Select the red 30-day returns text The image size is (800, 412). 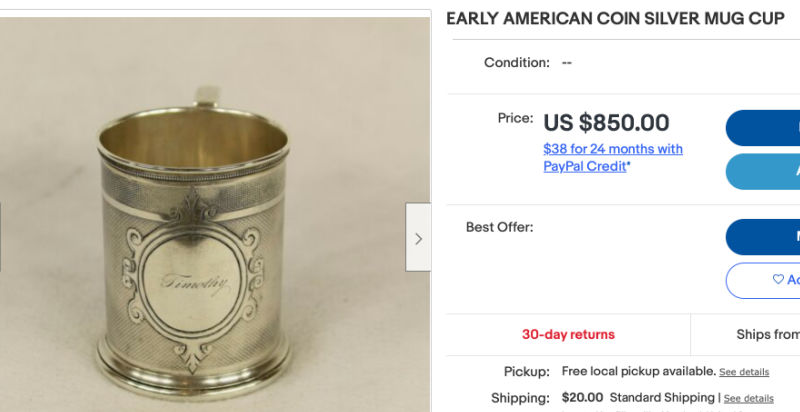point(568,334)
